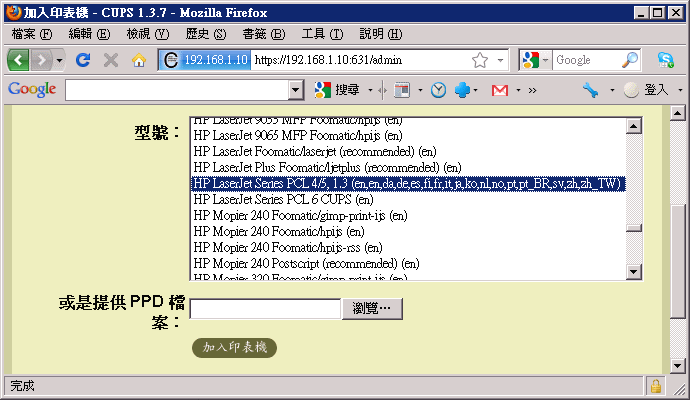Click the Gmail icon in the toolbar
Image resolution: width=690 pixels, height=400 pixels.
click(500, 90)
